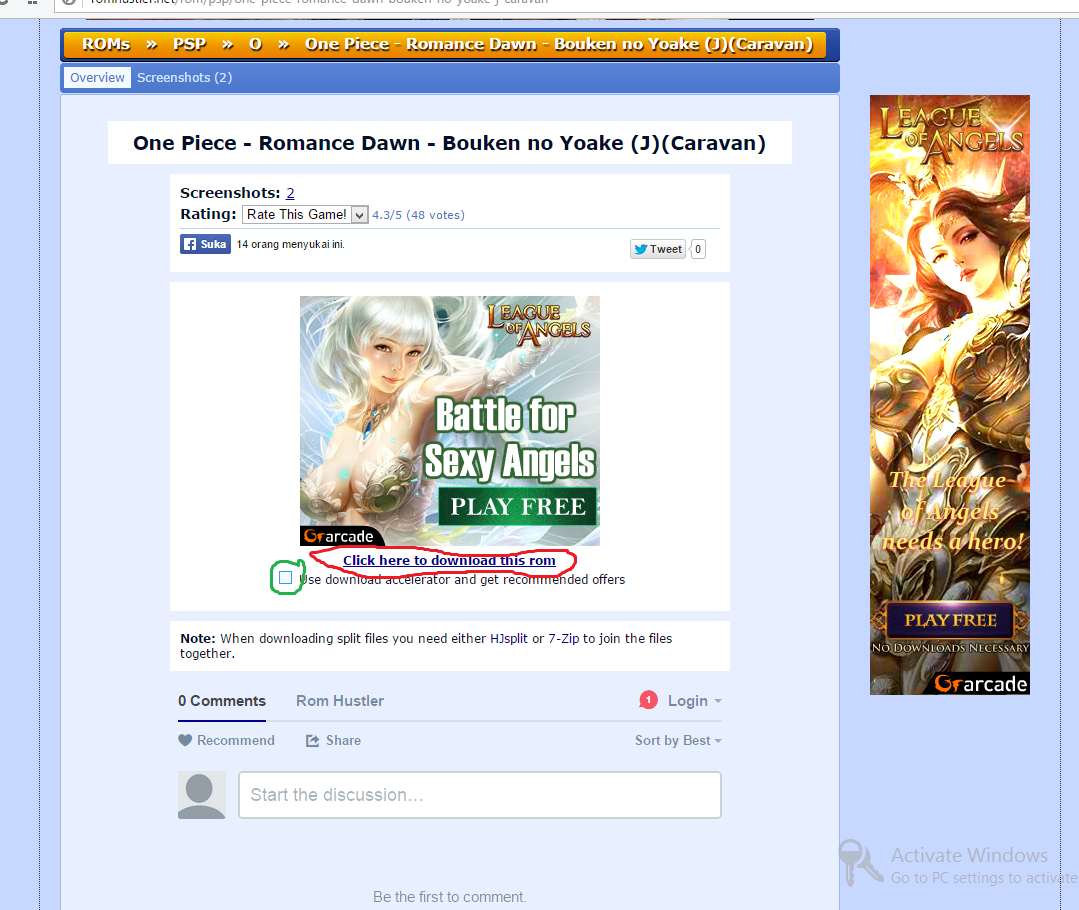This screenshot has height=910, width=1079.
Task: Click the One Piece page title heading
Action: 449,143
